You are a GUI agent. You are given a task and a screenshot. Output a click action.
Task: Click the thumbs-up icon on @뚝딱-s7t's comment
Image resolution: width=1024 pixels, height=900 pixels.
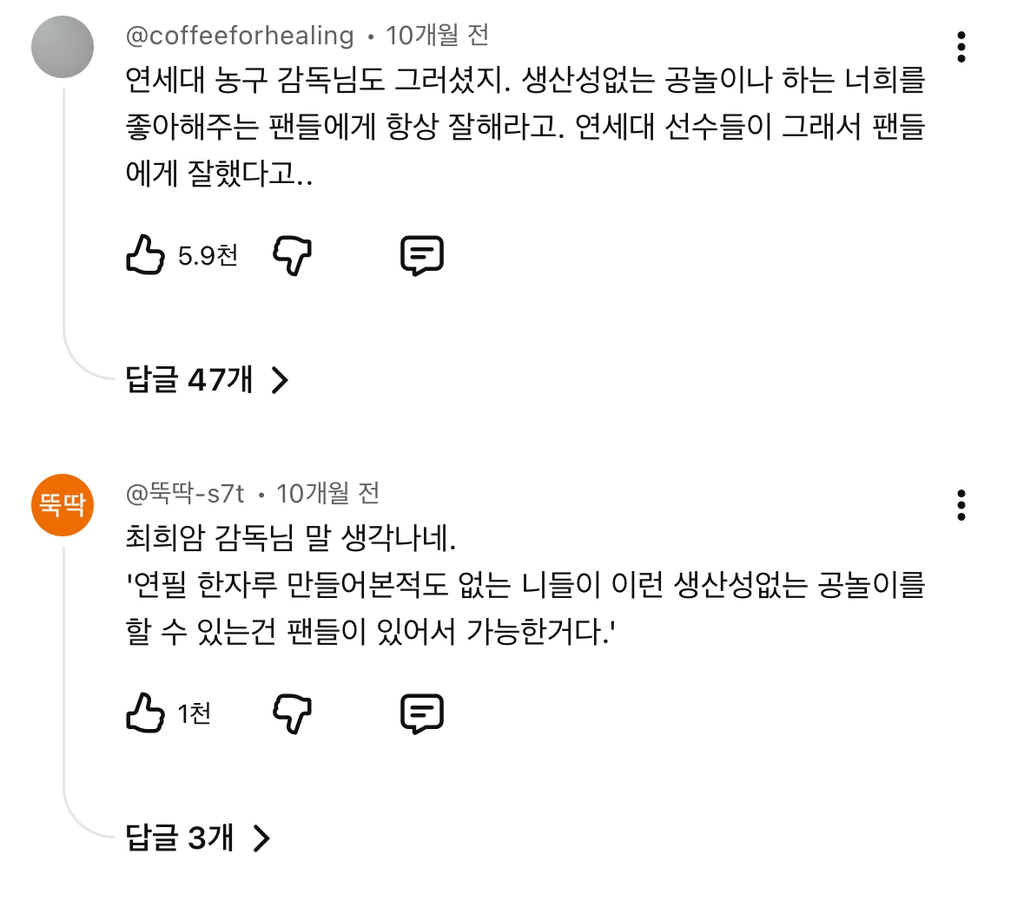tap(144, 713)
